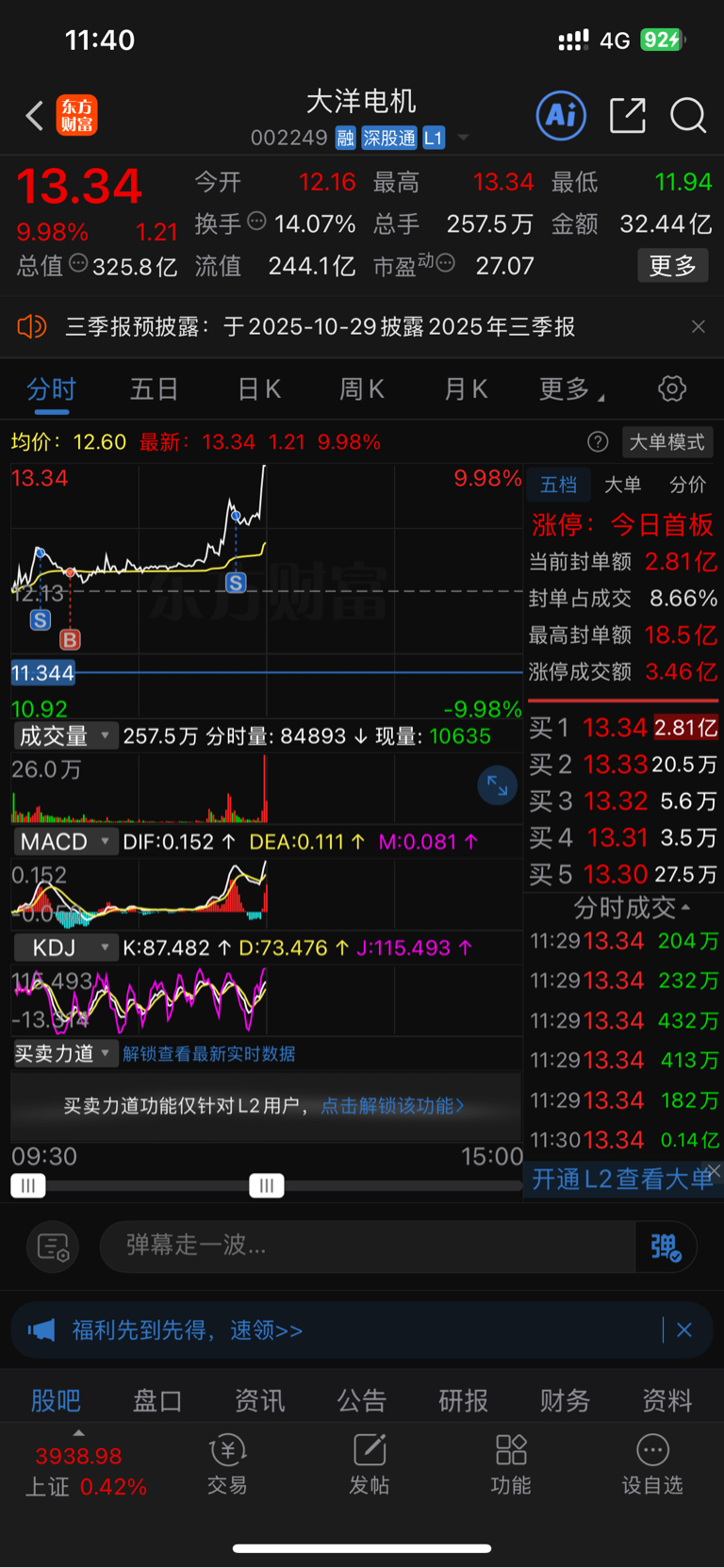
Task: Open the 财务 tab
Action: pos(566,1400)
